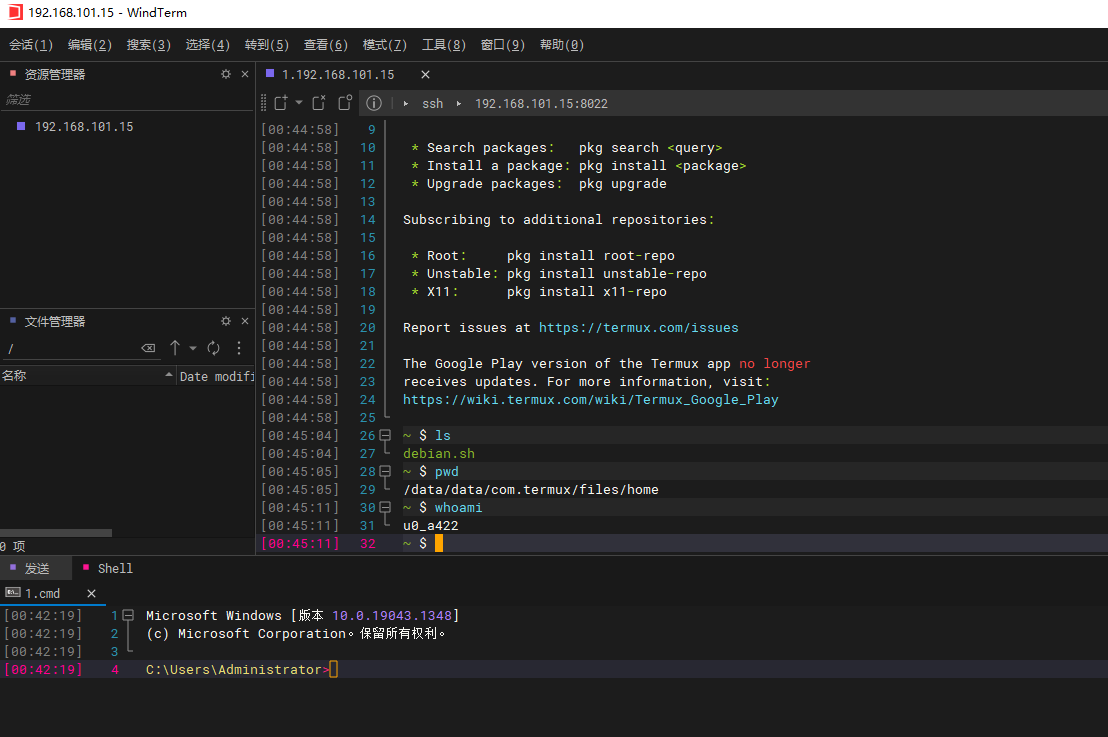Open the 搜索(3) menu

pos(148,45)
